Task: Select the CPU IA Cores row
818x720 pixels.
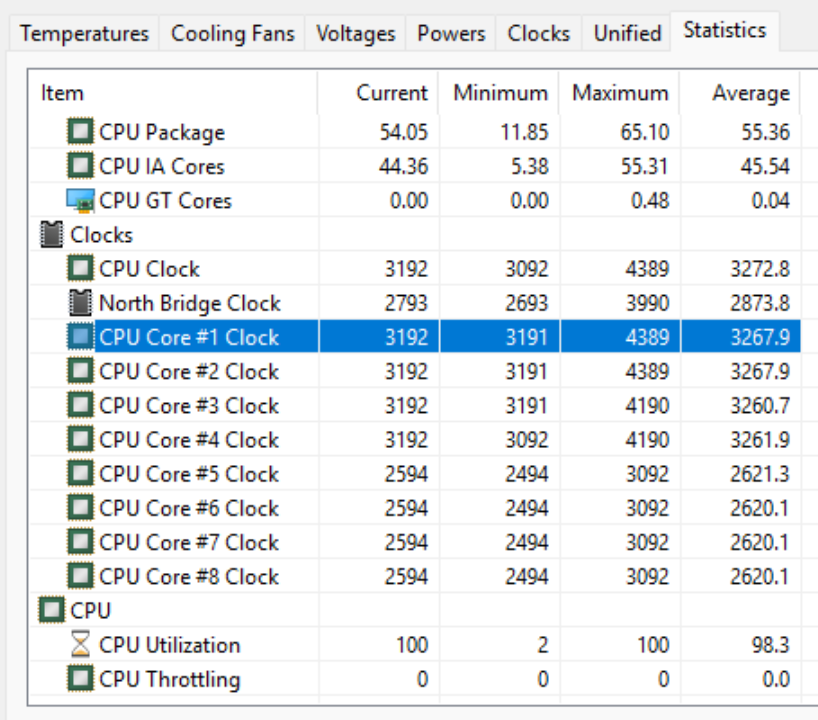Action: click(x=161, y=166)
